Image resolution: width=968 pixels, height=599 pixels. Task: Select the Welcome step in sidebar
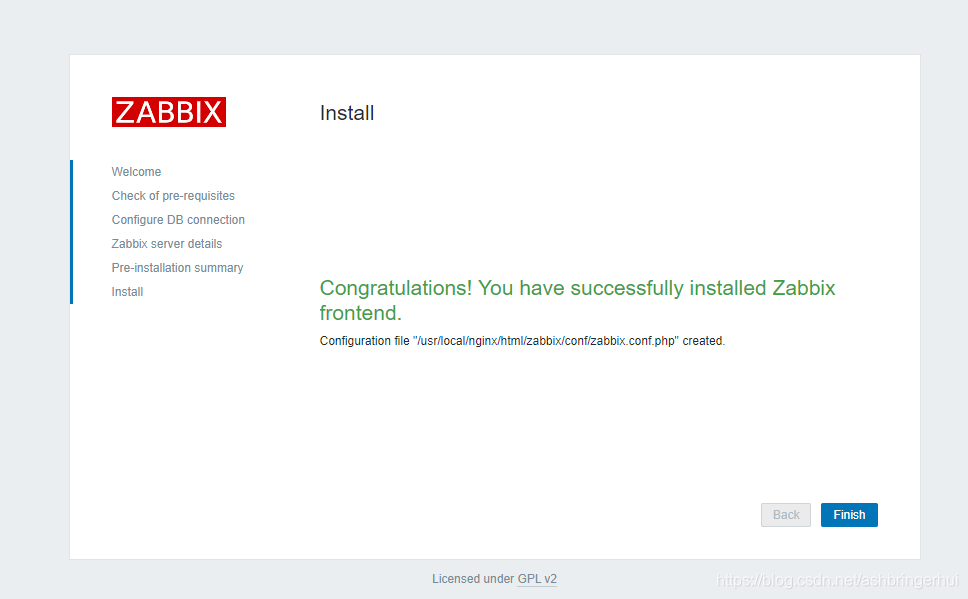click(136, 172)
